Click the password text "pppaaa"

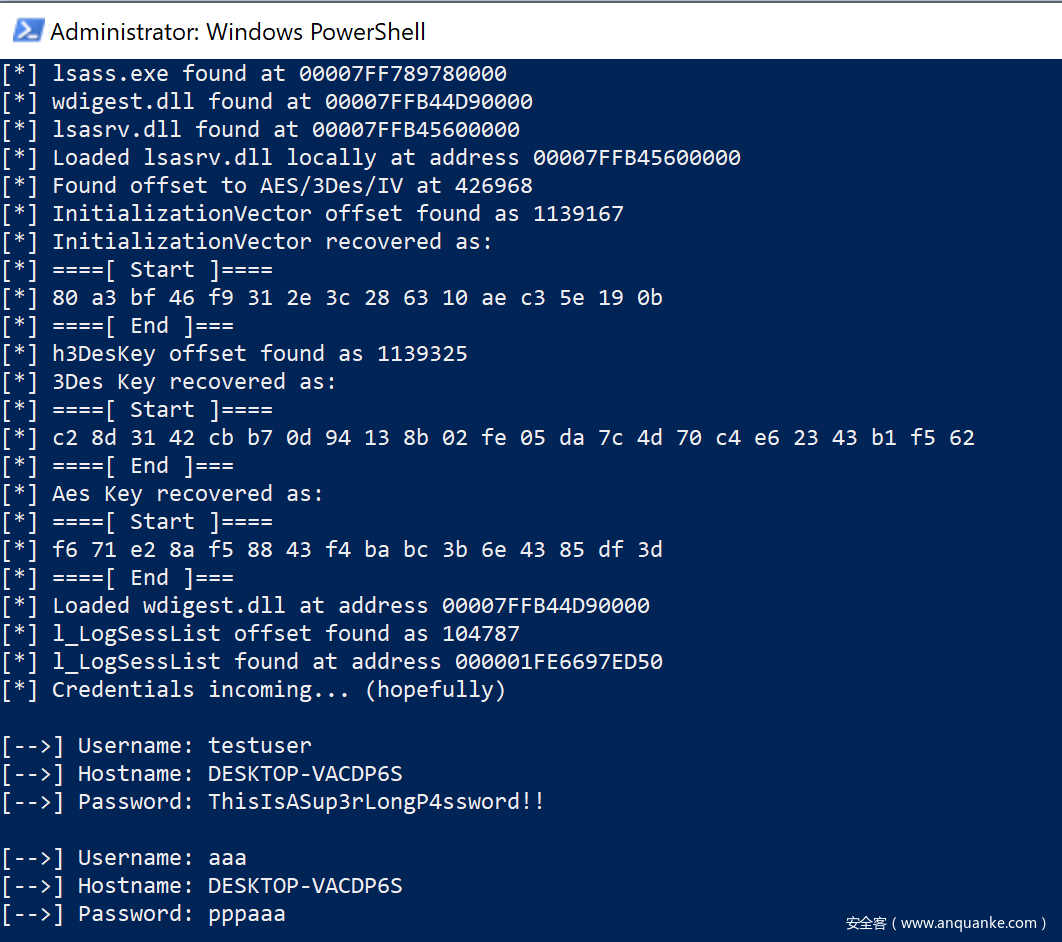[247, 914]
